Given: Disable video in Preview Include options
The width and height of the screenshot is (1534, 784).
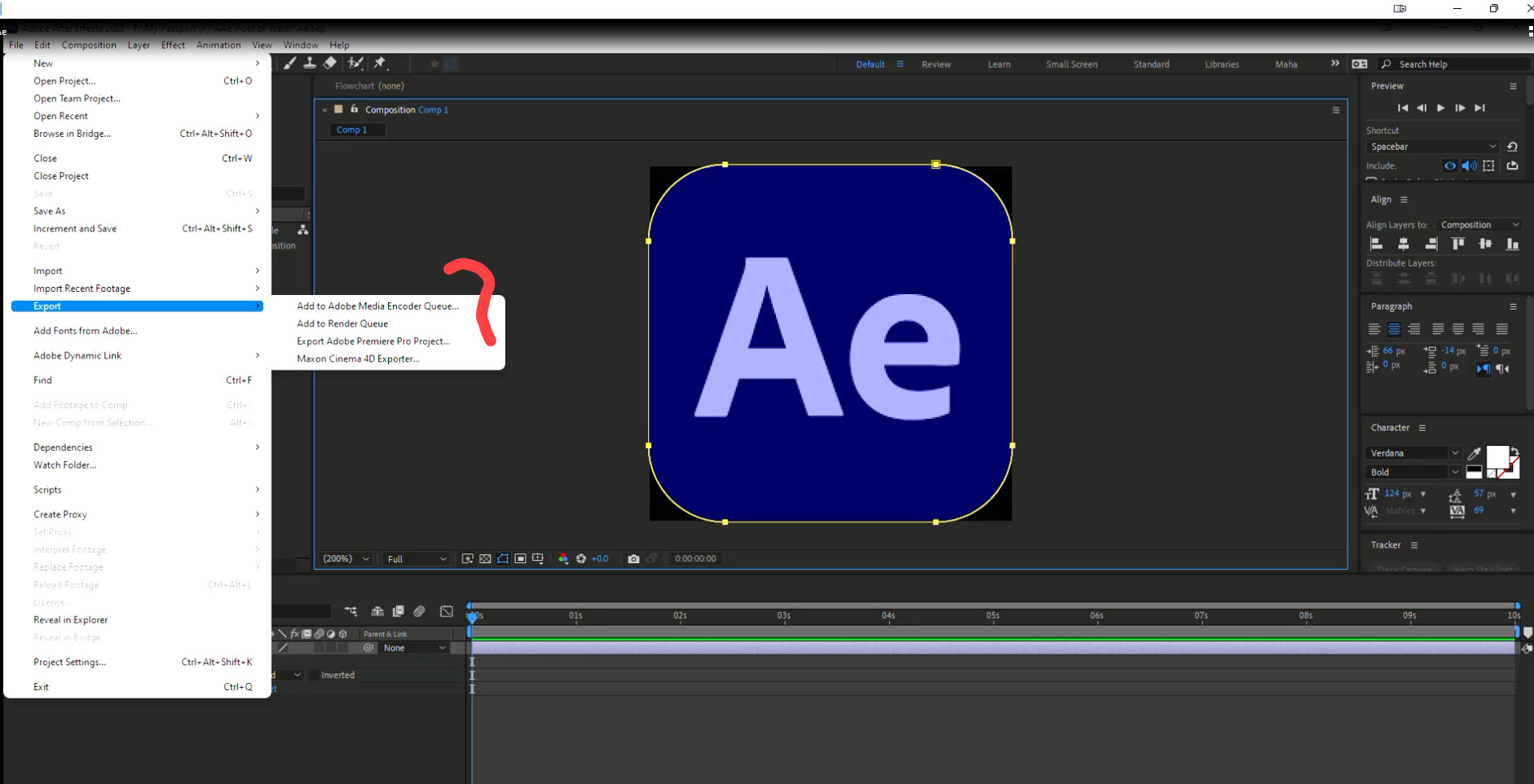Looking at the screenshot, I should (x=1451, y=165).
